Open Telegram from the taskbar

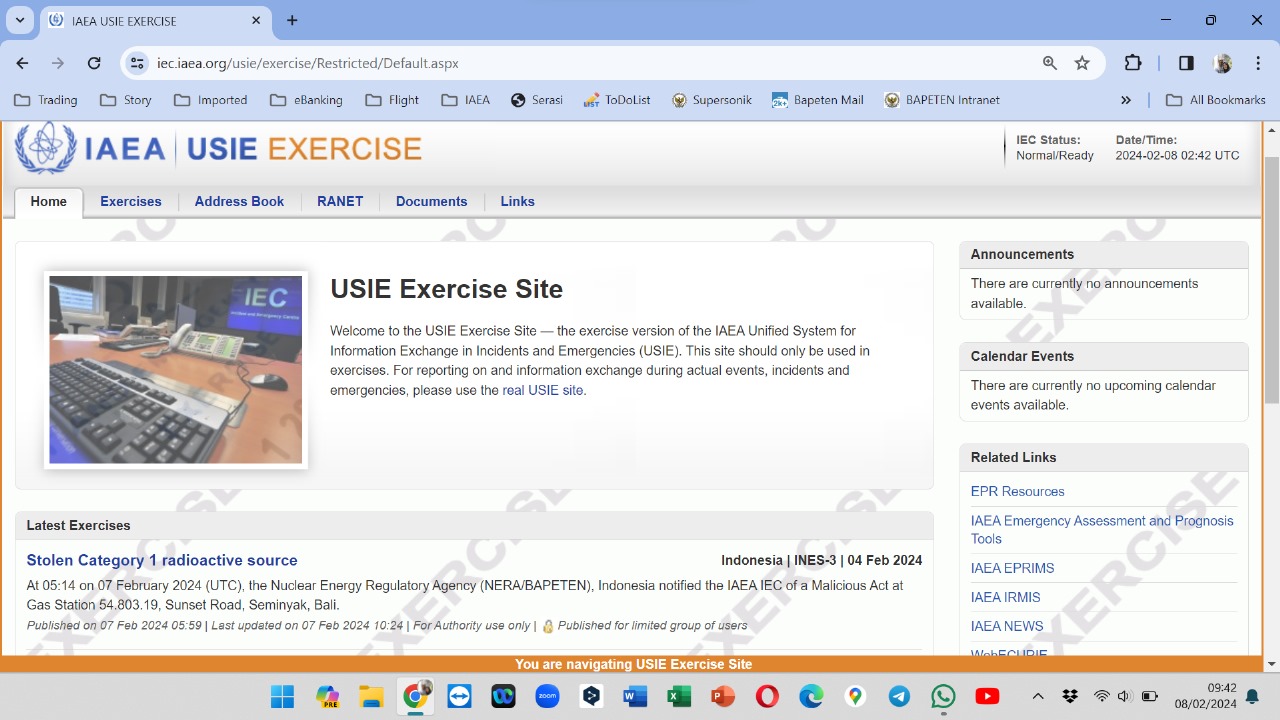click(x=899, y=696)
